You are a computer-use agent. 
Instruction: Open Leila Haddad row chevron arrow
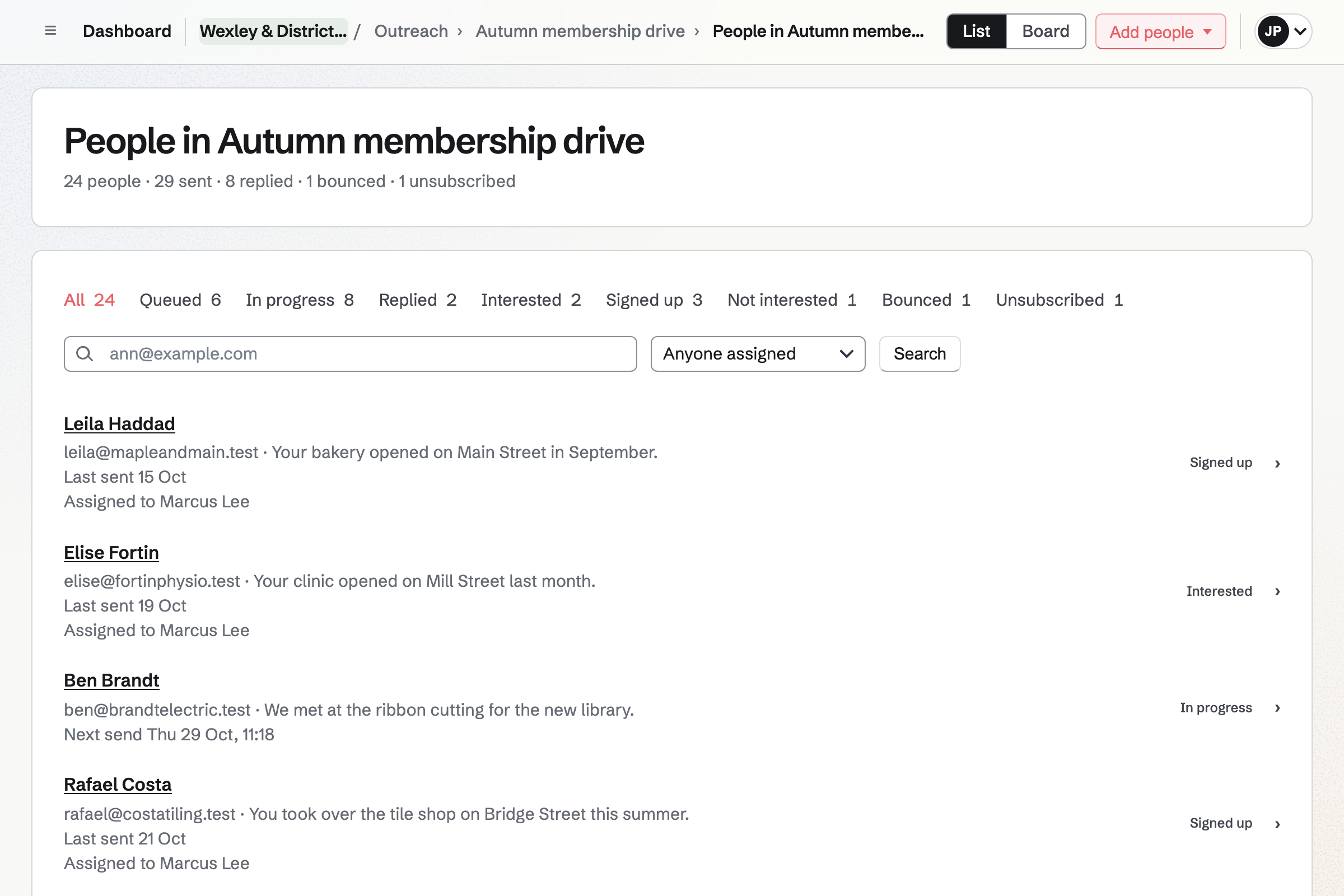pos(1278,464)
